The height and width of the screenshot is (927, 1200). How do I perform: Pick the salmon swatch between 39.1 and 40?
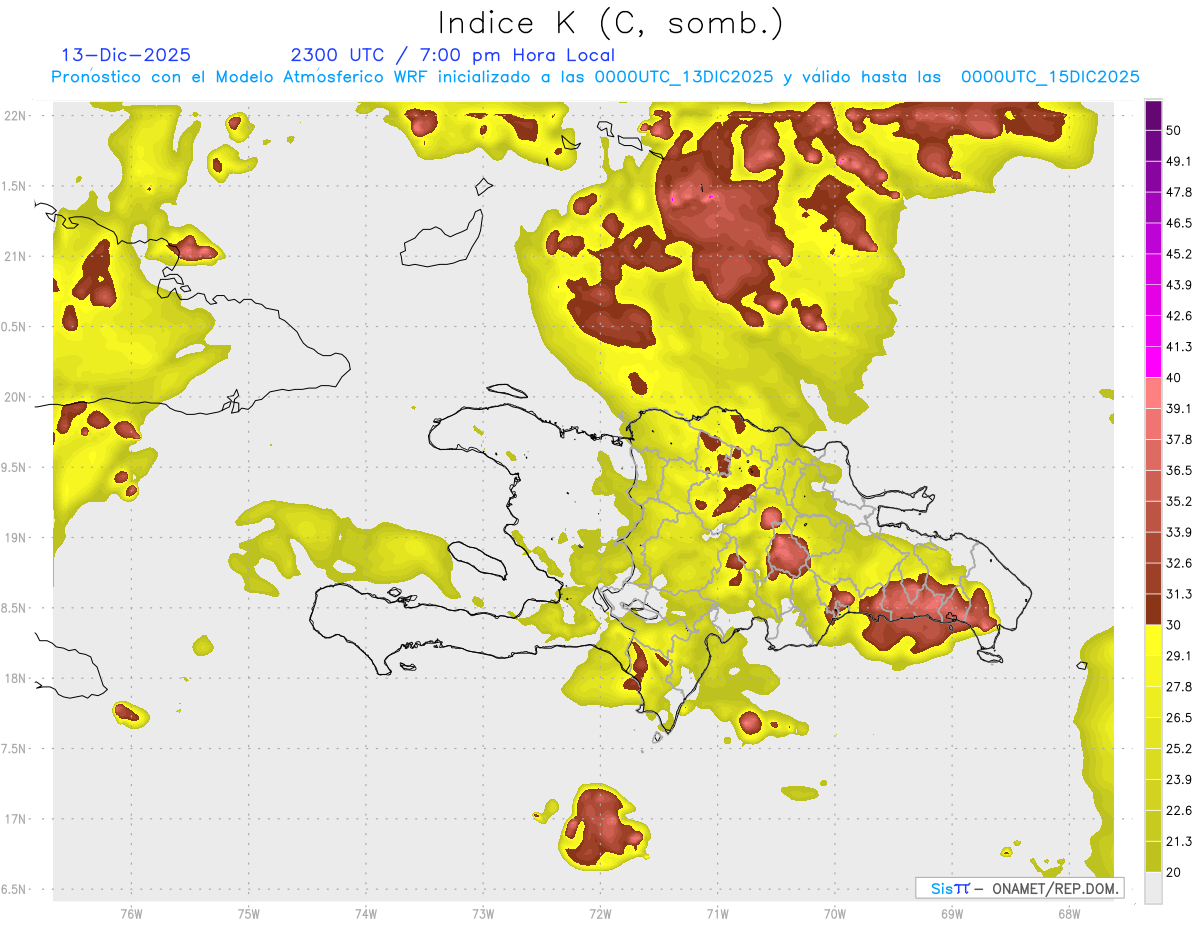click(x=1153, y=394)
